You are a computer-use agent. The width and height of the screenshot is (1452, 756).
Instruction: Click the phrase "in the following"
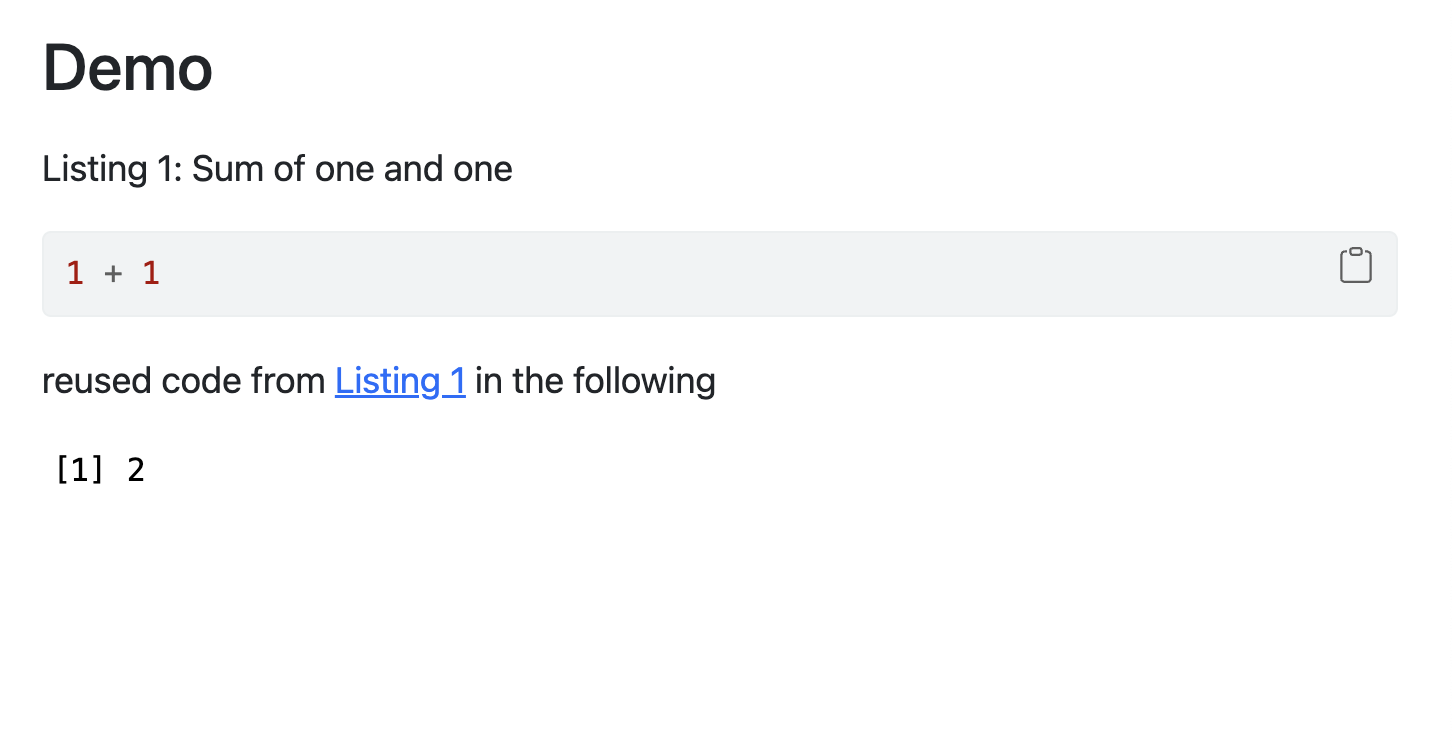click(x=595, y=381)
